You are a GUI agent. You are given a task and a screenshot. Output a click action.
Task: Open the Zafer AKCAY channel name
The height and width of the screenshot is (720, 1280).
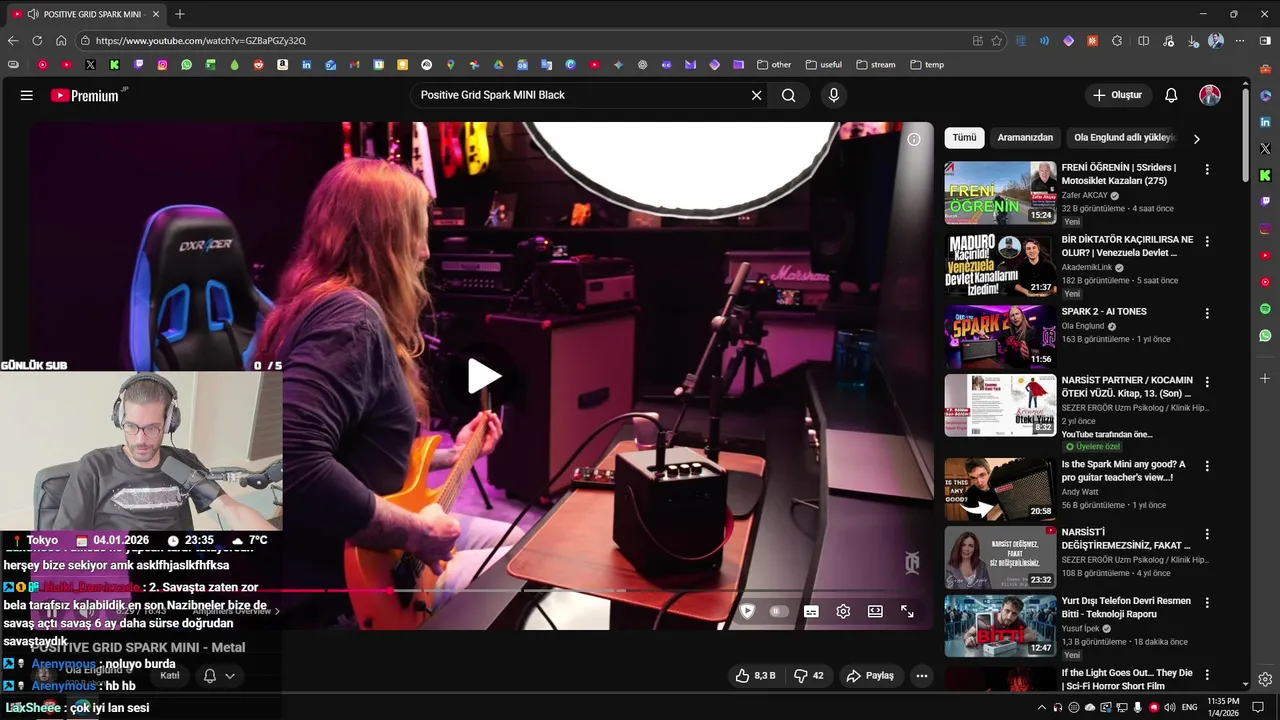(x=1084, y=195)
